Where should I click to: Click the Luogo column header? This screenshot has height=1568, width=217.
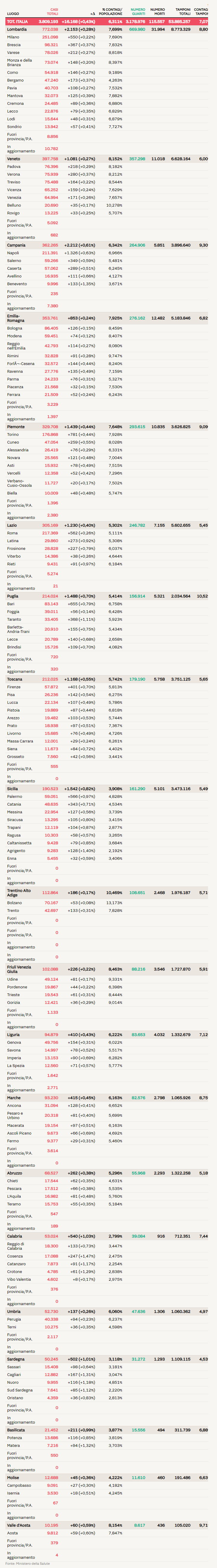tap(13, 13)
